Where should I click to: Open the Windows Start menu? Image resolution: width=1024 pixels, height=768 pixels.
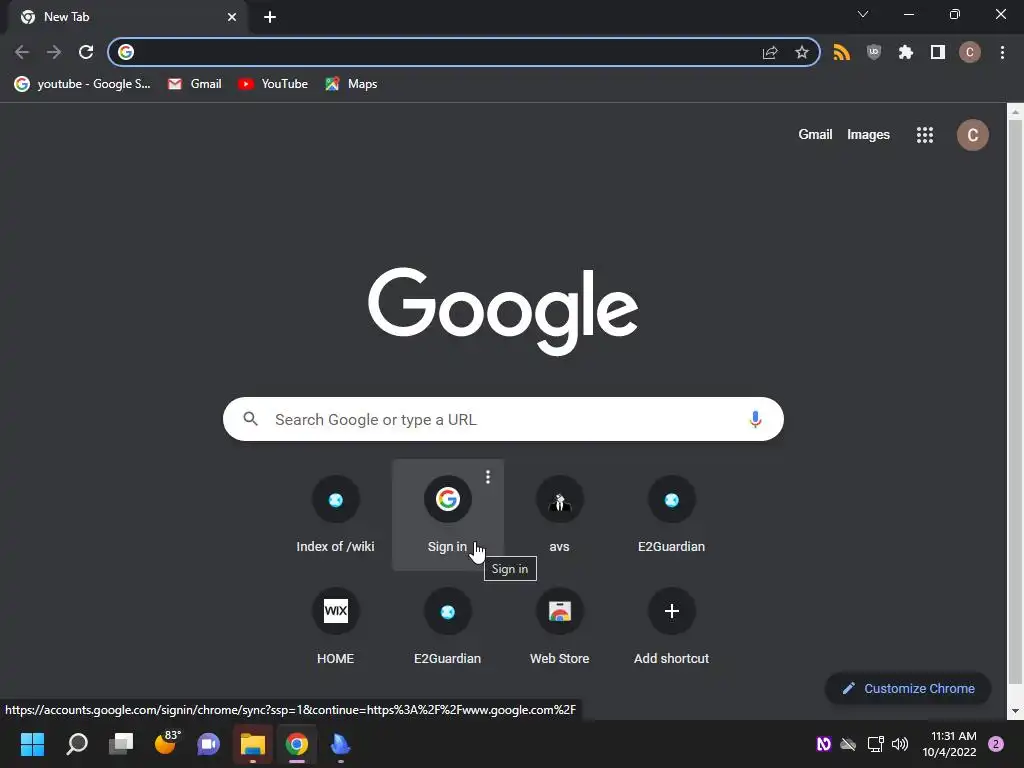33,744
